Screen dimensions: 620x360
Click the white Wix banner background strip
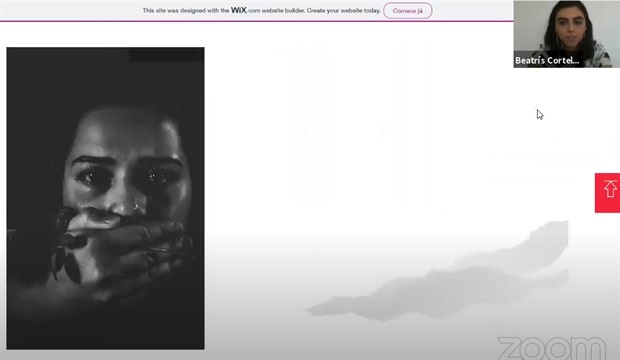[256, 11]
